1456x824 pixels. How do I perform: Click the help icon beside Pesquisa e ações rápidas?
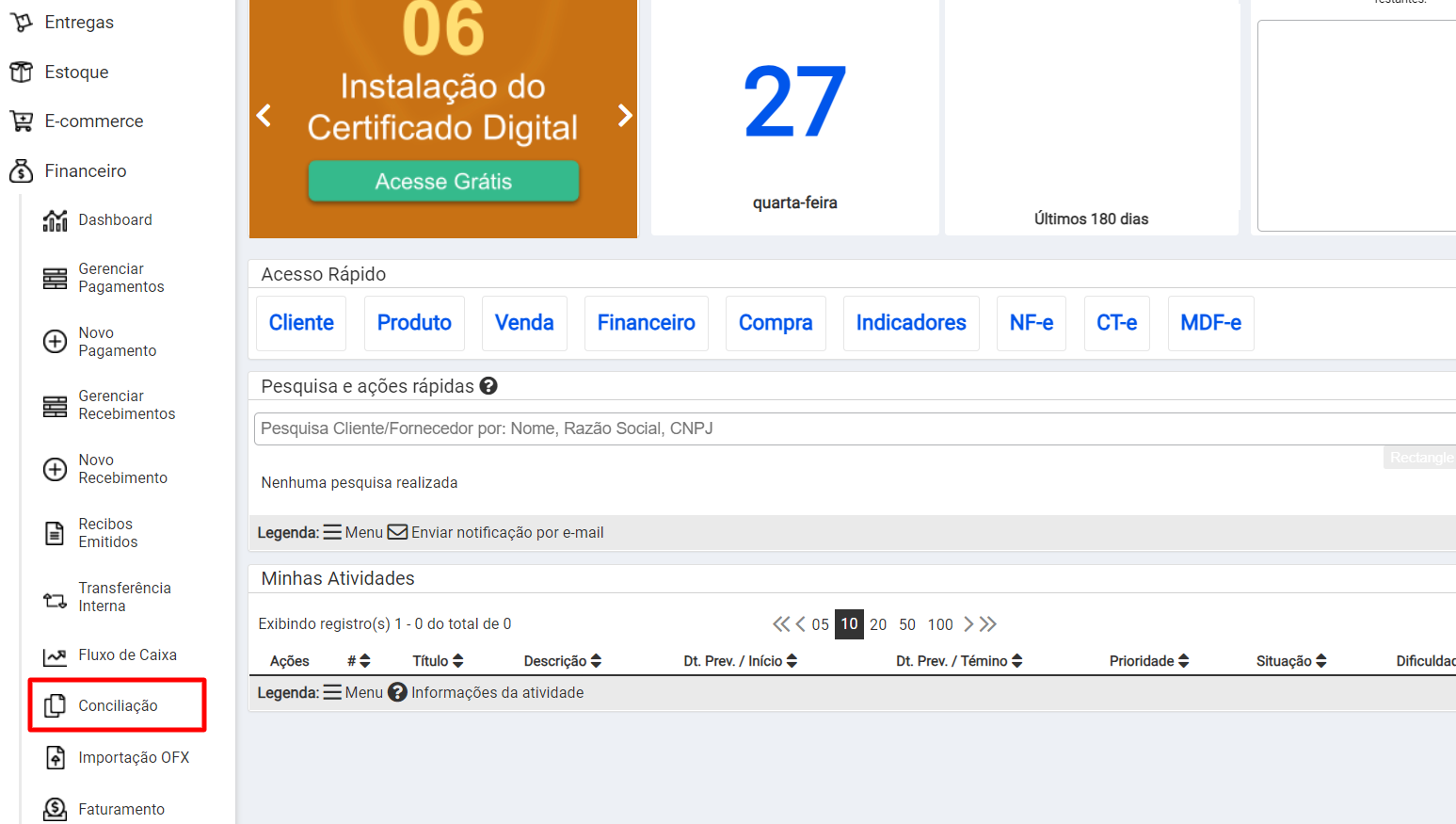click(x=488, y=385)
